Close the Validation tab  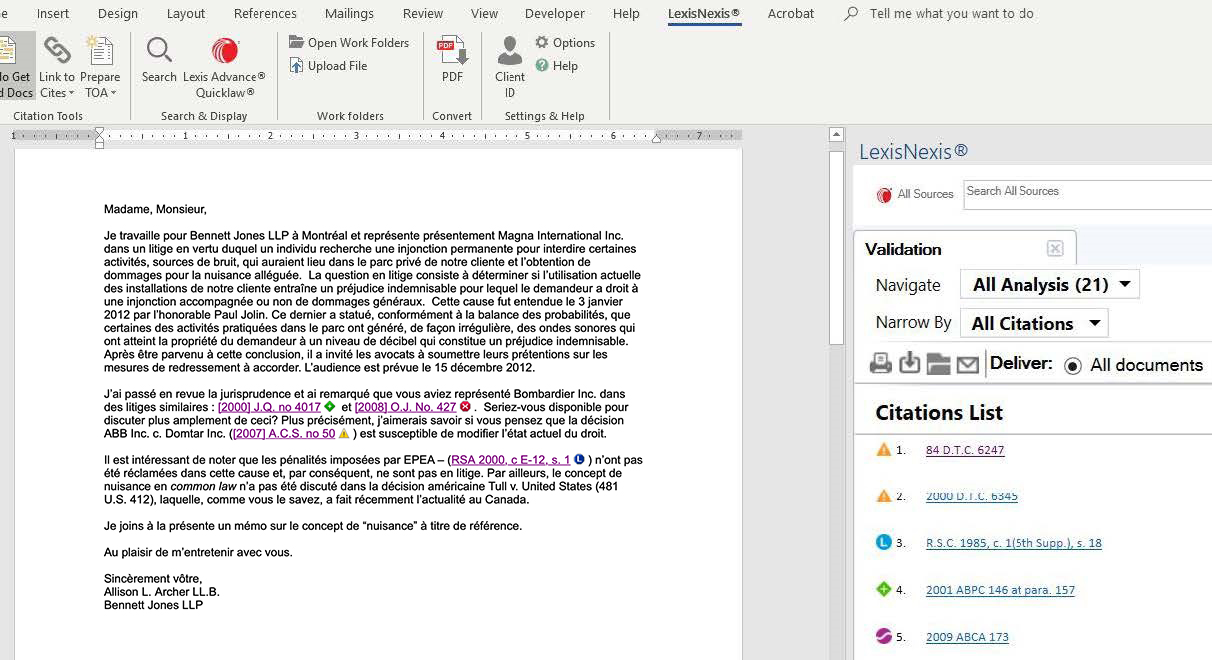click(x=1055, y=249)
